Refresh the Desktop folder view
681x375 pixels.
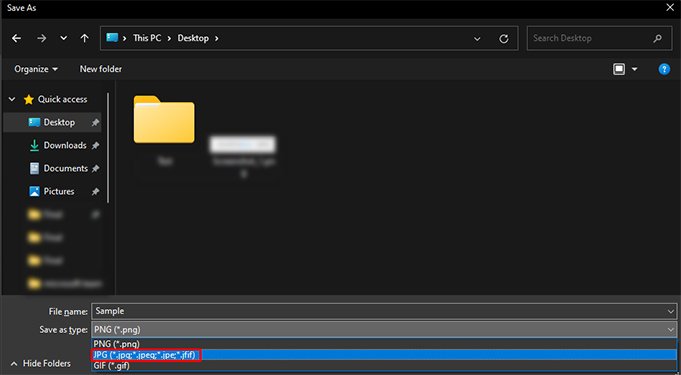pos(504,39)
